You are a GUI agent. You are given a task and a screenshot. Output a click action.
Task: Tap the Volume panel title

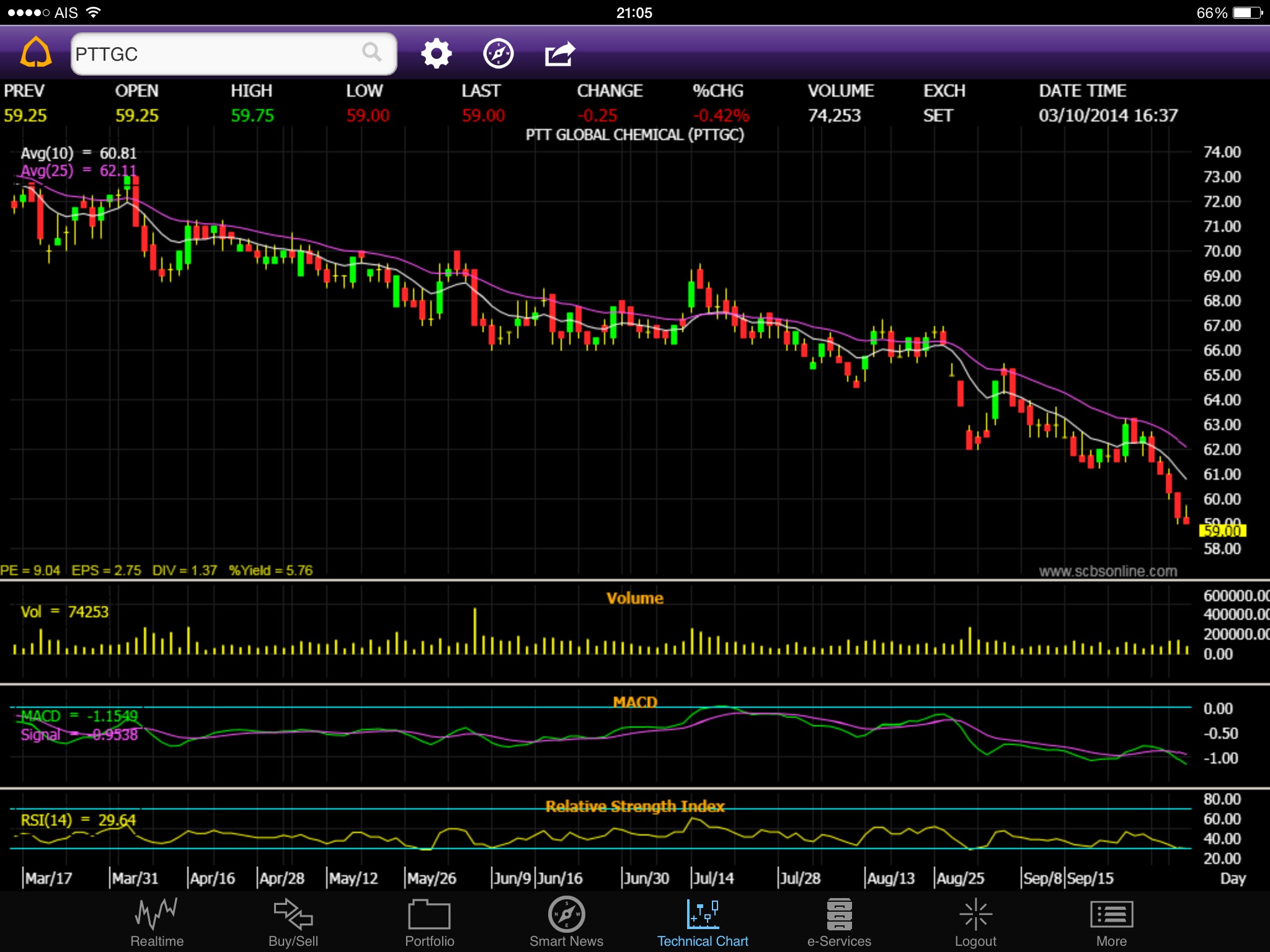click(x=634, y=598)
